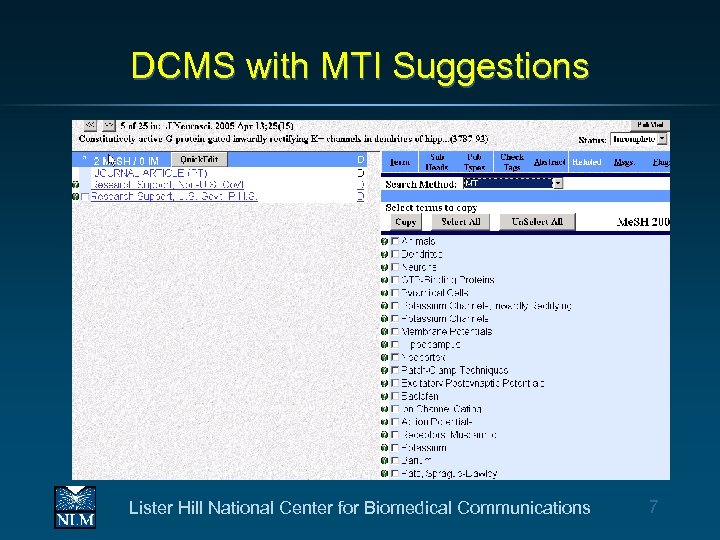
Task: Click the Excitatory Postsynaptic Potentials term text
Action: click(x=472, y=383)
